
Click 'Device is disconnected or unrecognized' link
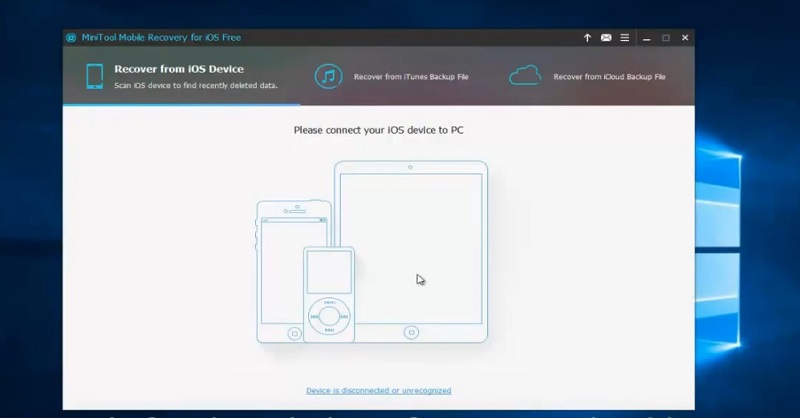378,390
